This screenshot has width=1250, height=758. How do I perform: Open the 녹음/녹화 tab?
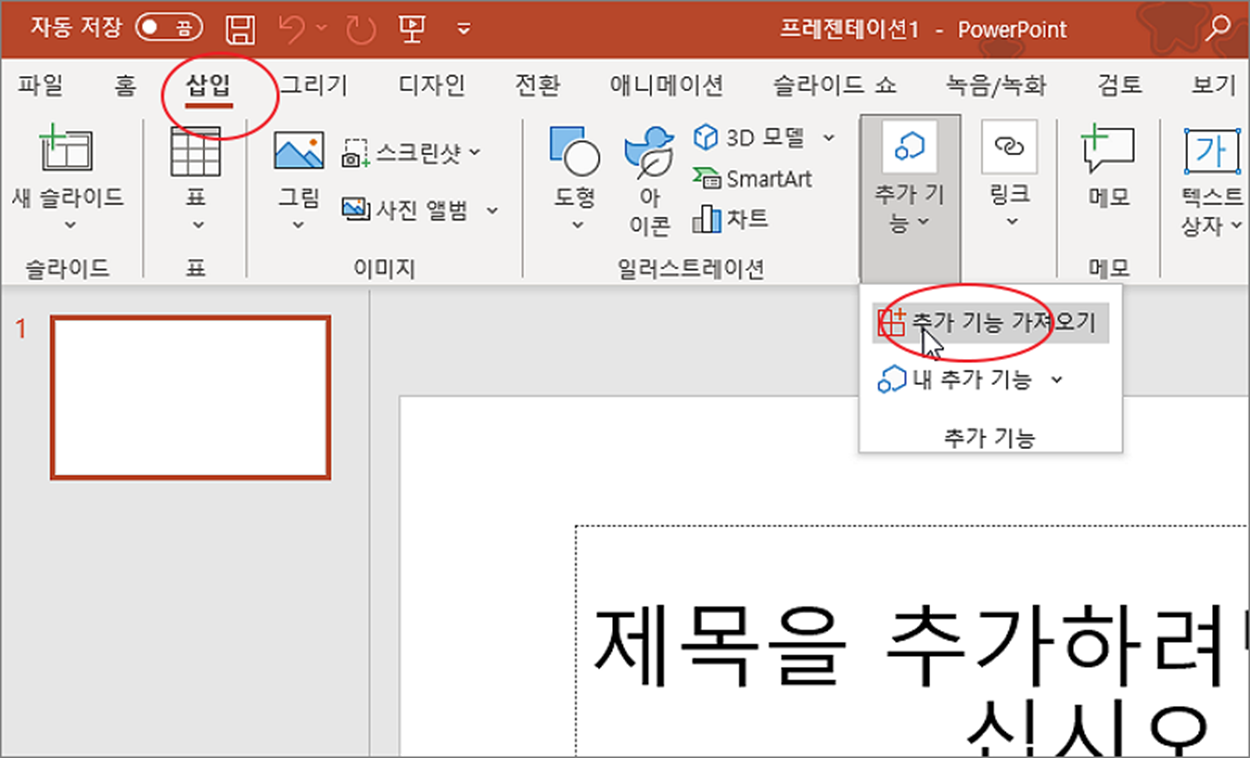tap(996, 85)
